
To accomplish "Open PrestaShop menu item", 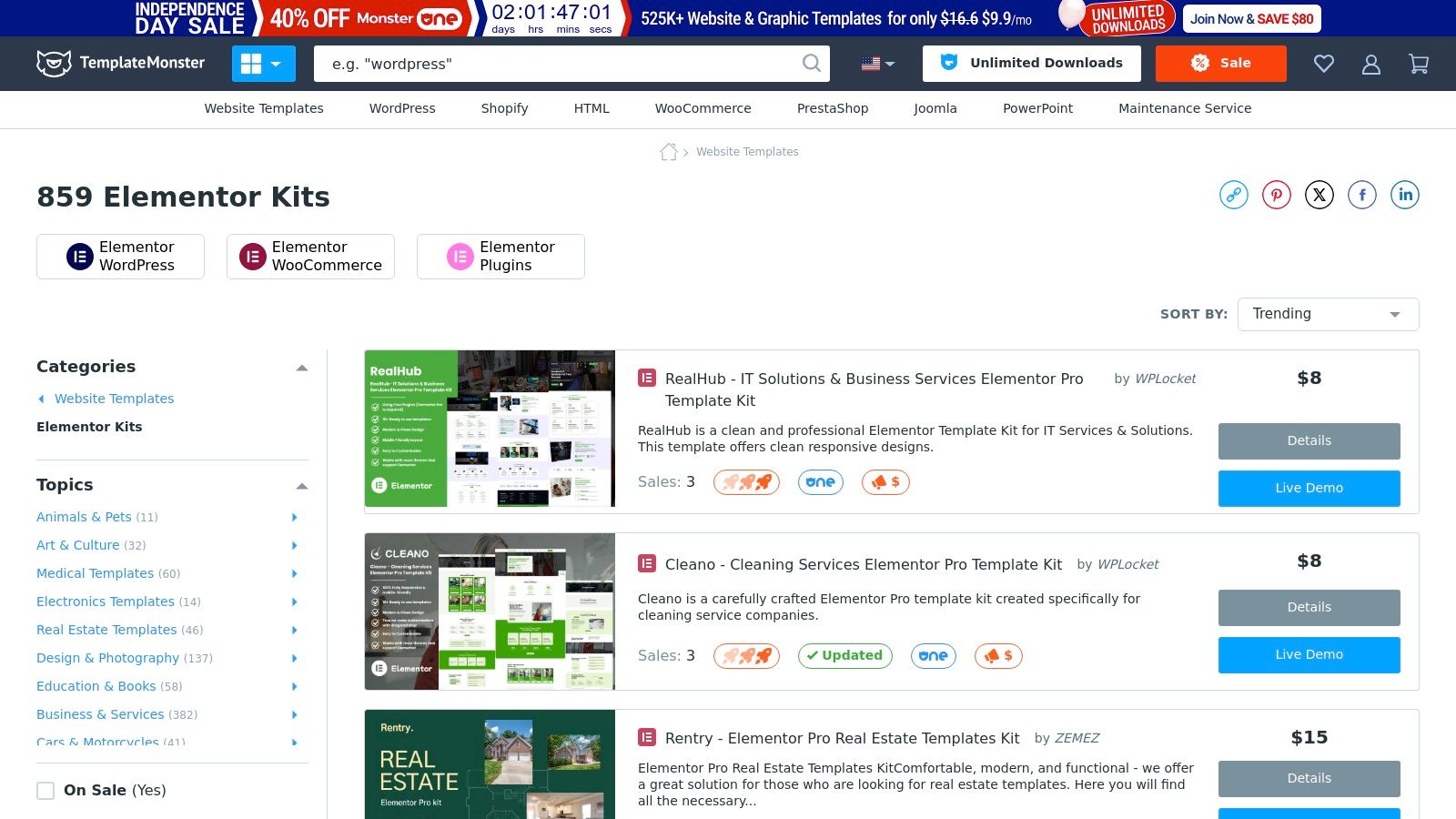I will 833,108.
